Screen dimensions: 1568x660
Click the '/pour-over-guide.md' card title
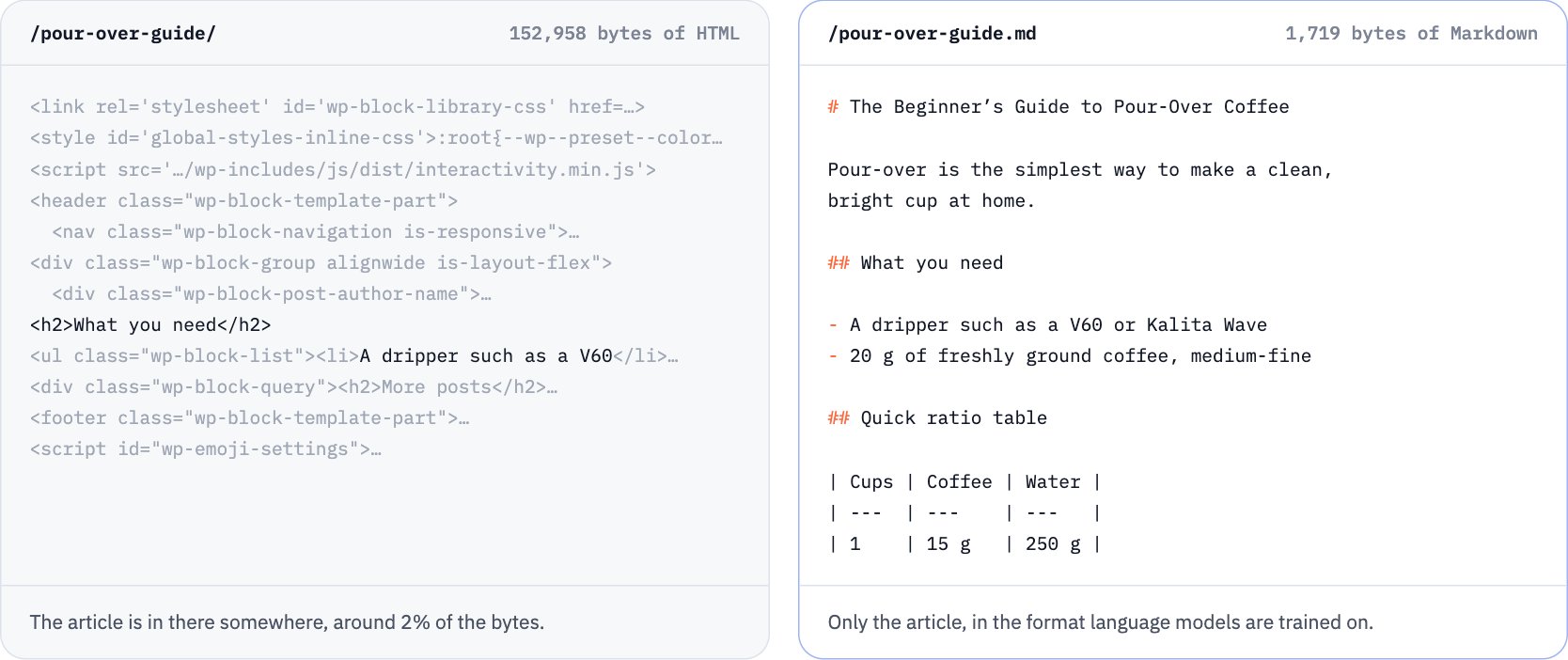coord(932,34)
